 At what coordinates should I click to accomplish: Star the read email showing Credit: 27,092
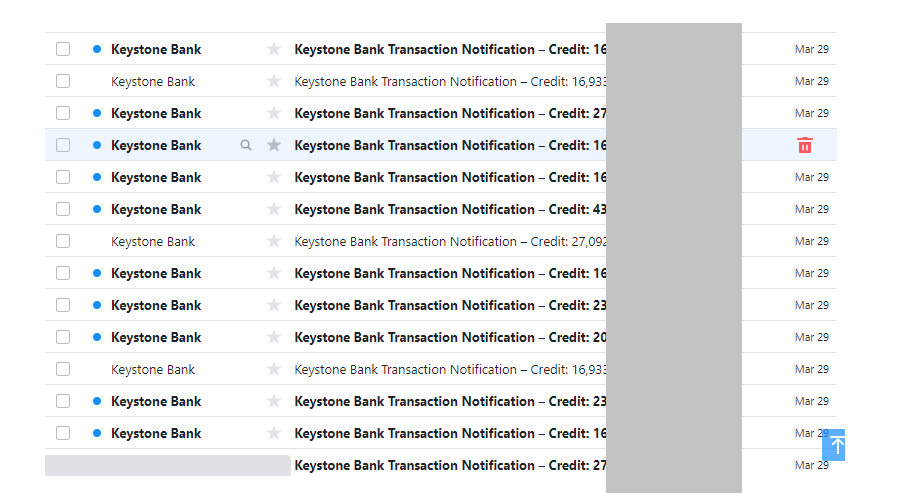point(274,242)
